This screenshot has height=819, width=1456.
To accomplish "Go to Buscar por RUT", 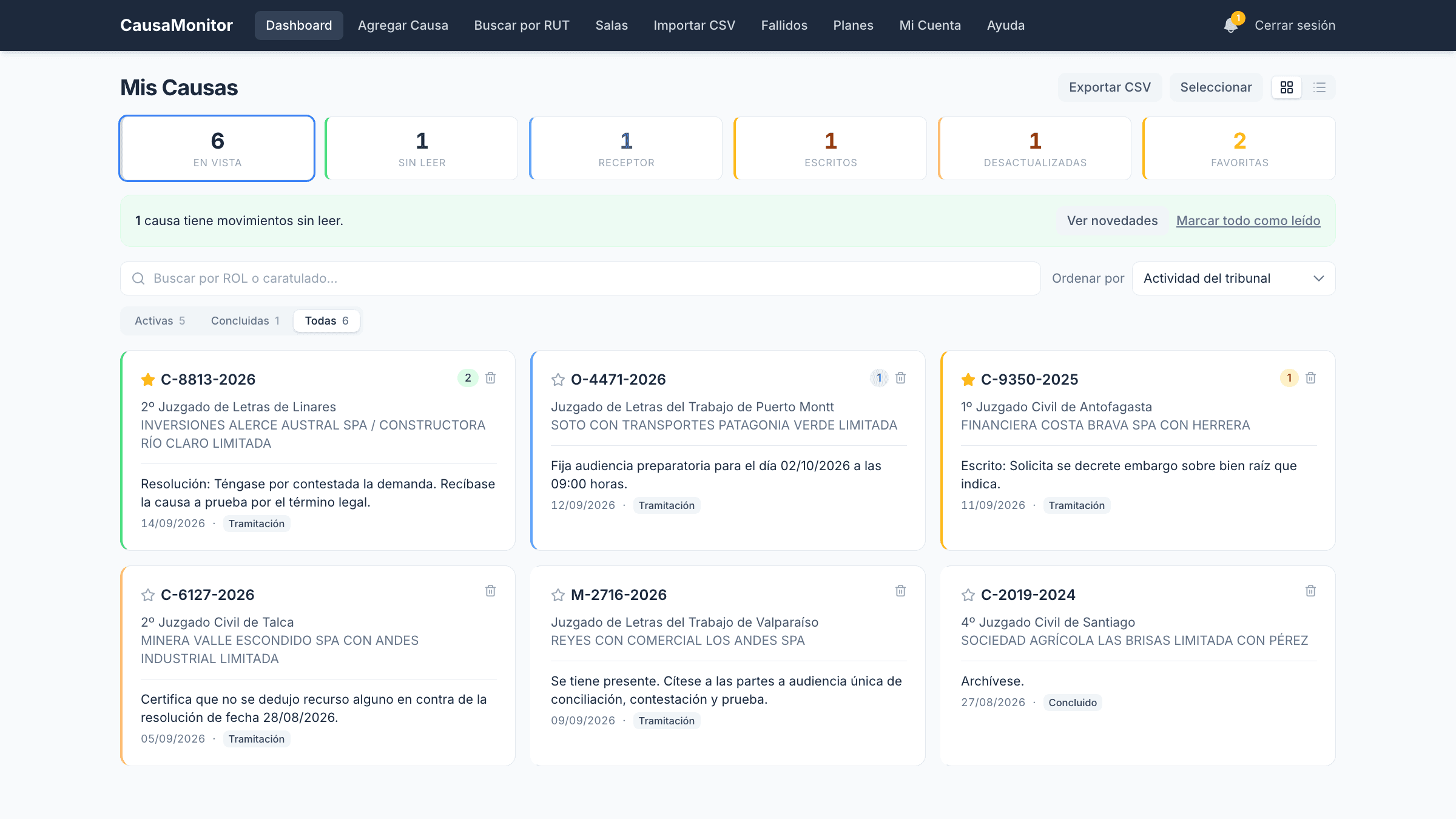I will pyautogui.click(x=522, y=25).
